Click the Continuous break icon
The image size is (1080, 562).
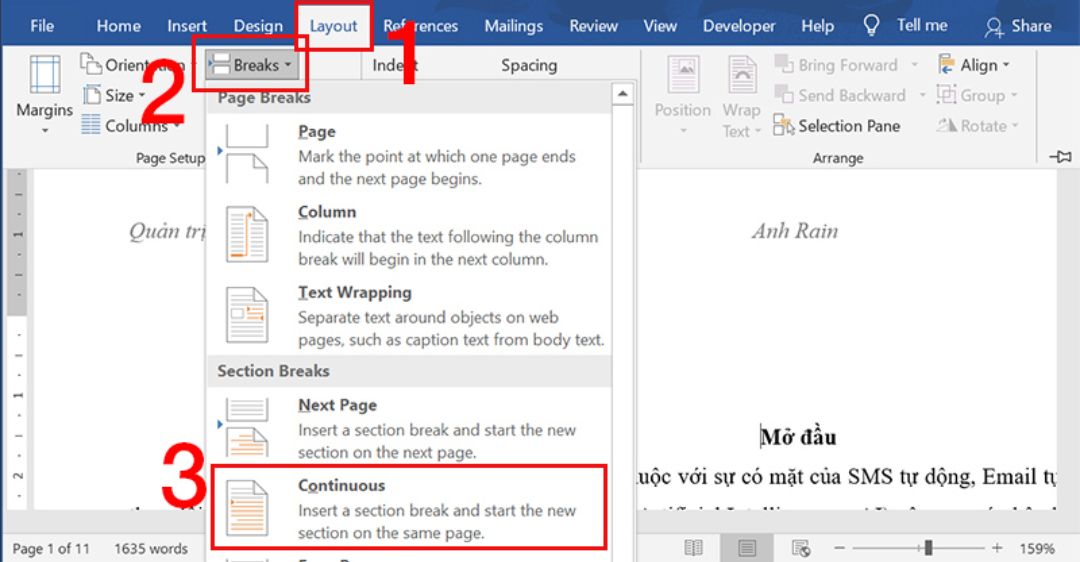click(247, 508)
